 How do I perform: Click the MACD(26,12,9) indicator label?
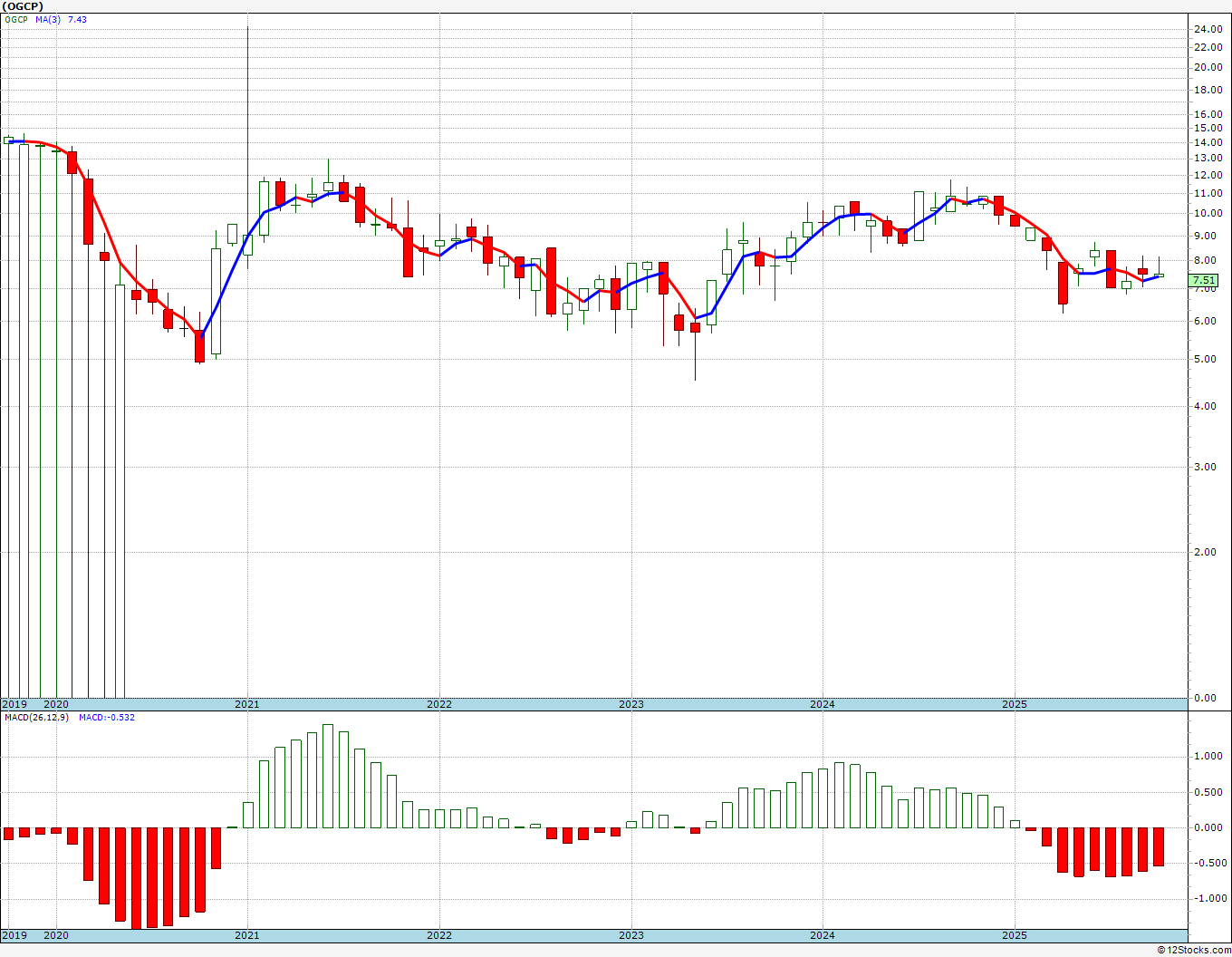point(35,718)
